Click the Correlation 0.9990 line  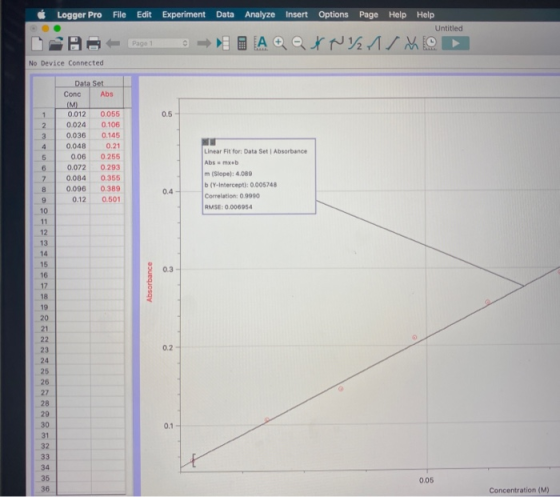coord(232,196)
